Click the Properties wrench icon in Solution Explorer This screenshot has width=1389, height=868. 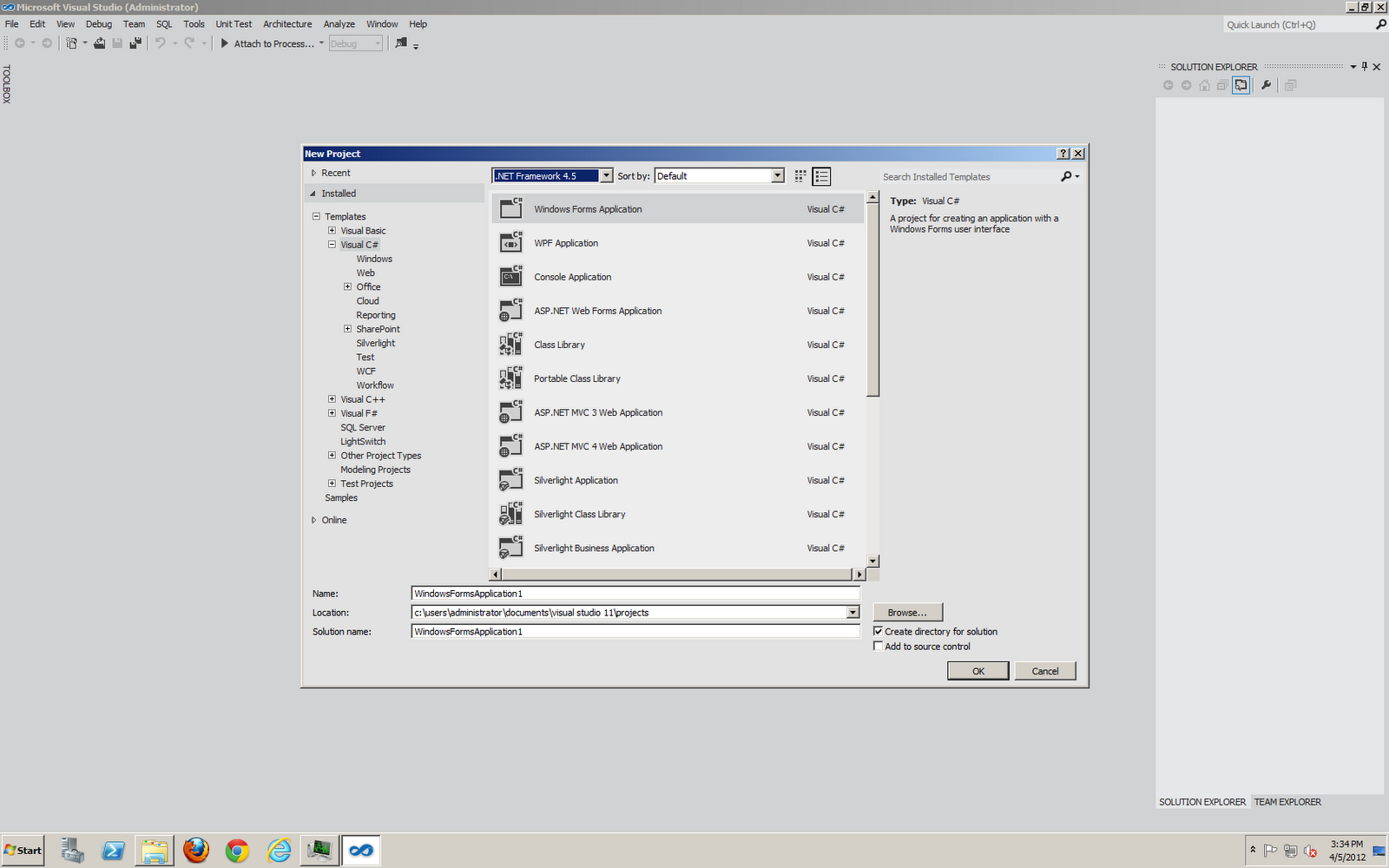pyautogui.click(x=1267, y=85)
